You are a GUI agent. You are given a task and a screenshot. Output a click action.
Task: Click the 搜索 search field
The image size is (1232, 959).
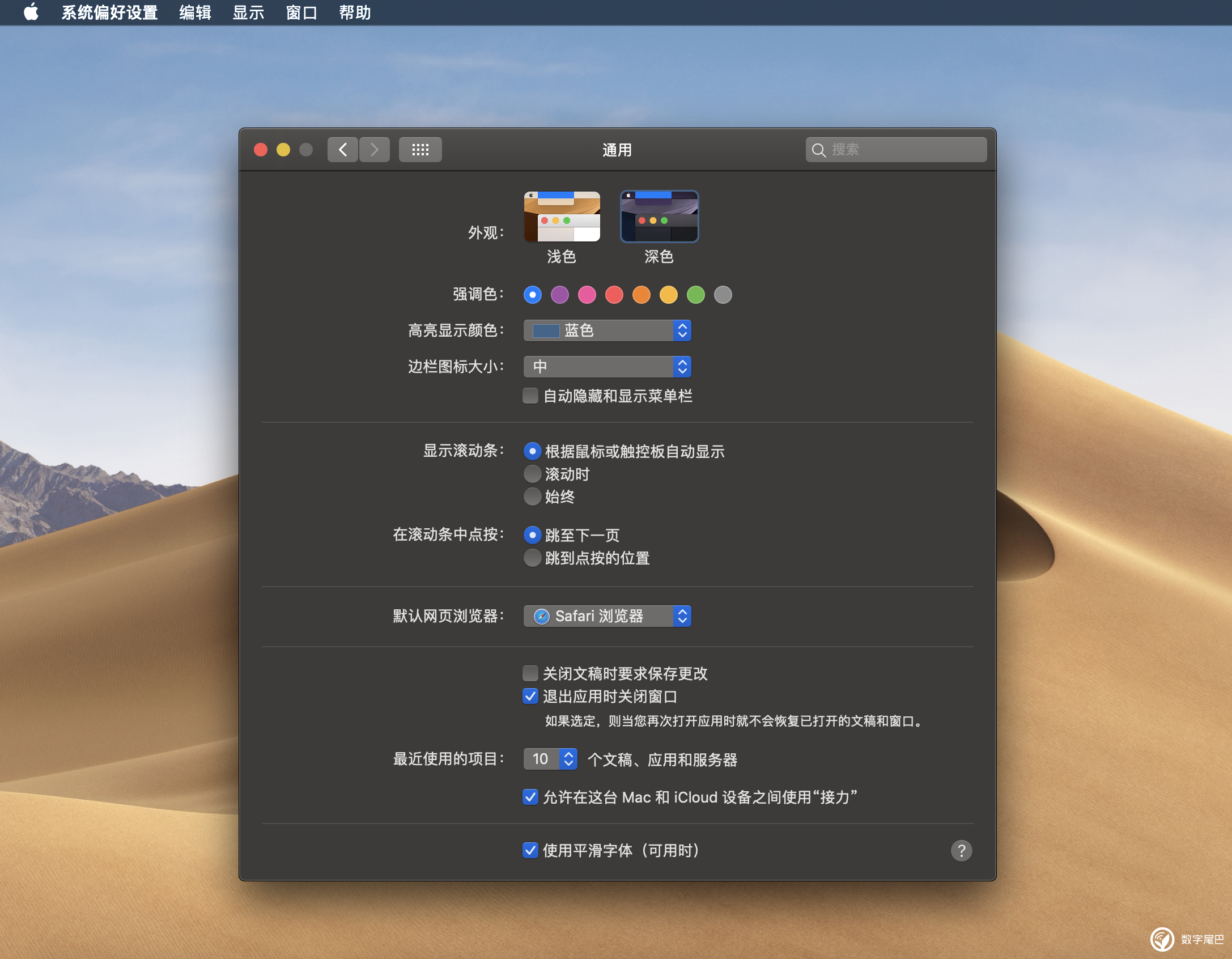coord(896,150)
